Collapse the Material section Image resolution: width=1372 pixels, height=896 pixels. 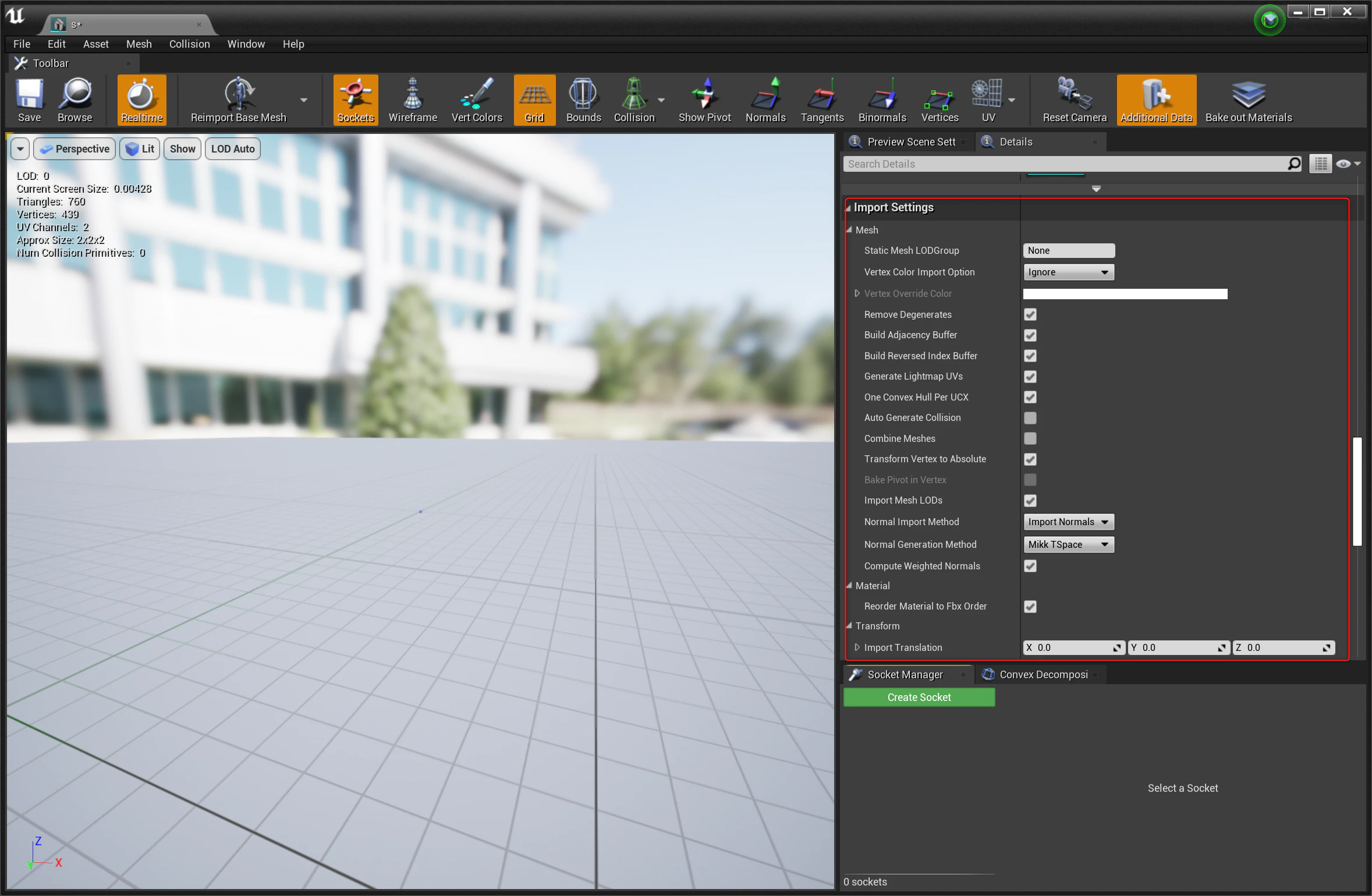coord(849,586)
